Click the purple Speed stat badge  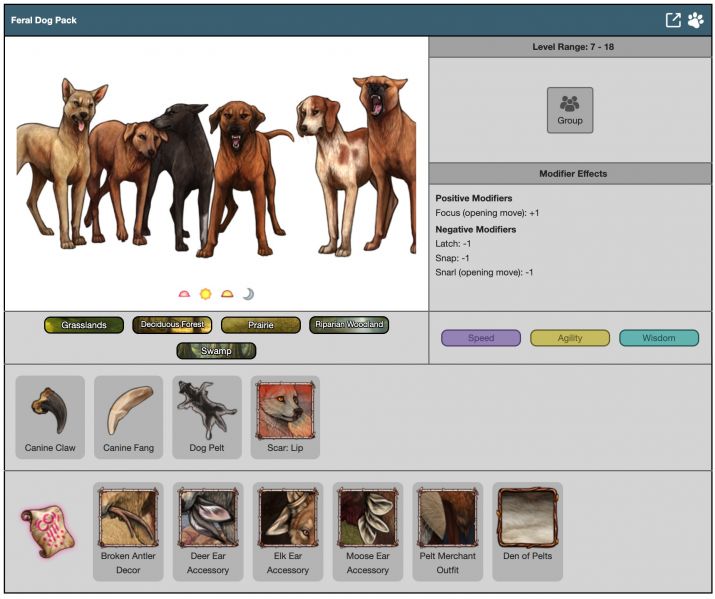481,338
